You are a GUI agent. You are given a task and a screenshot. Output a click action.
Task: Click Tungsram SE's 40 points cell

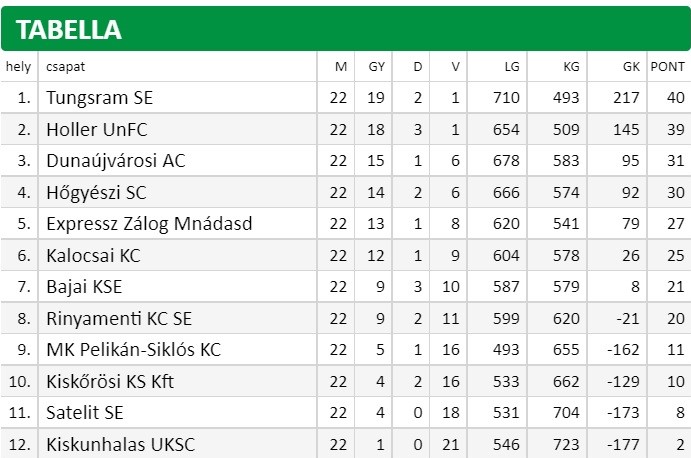click(676, 98)
